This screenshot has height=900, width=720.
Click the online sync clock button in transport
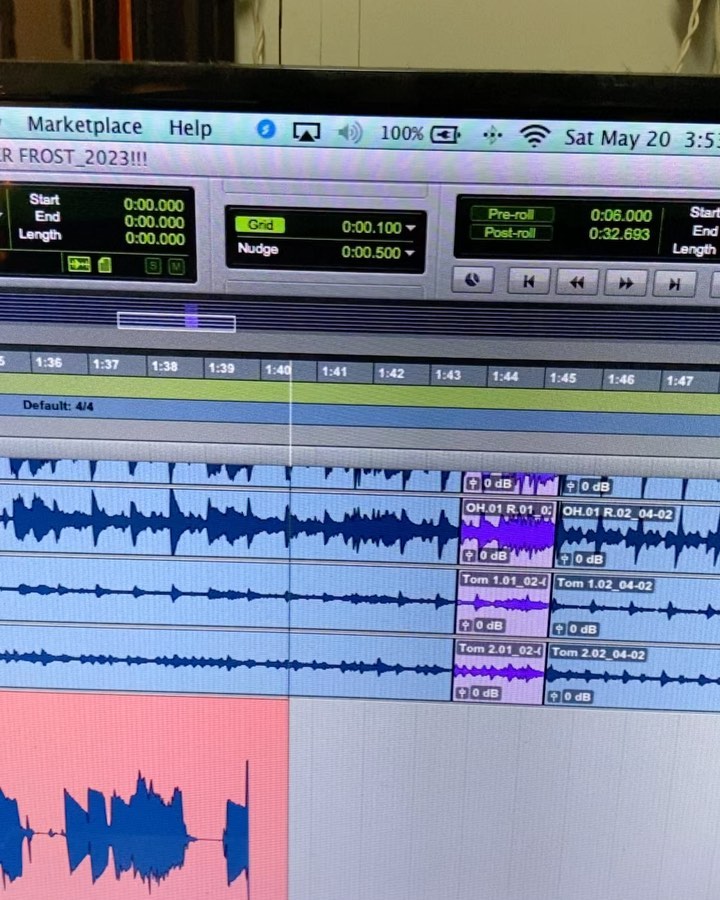pyautogui.click(x=472, y=280)
